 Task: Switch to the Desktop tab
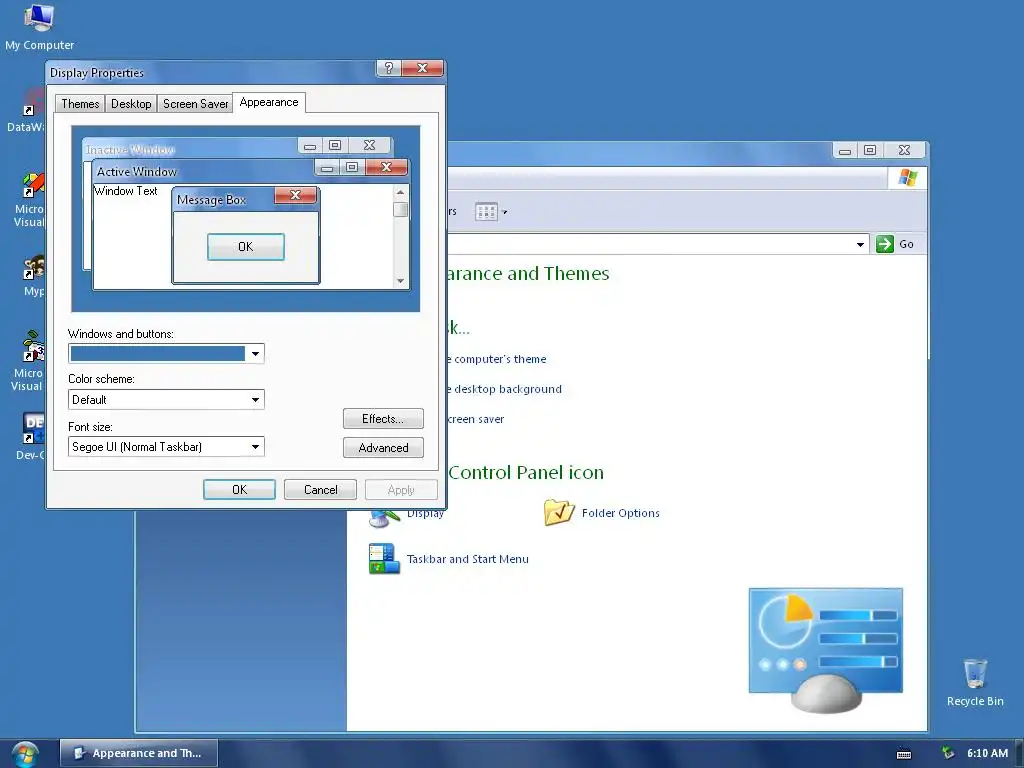tap(131, 104)
